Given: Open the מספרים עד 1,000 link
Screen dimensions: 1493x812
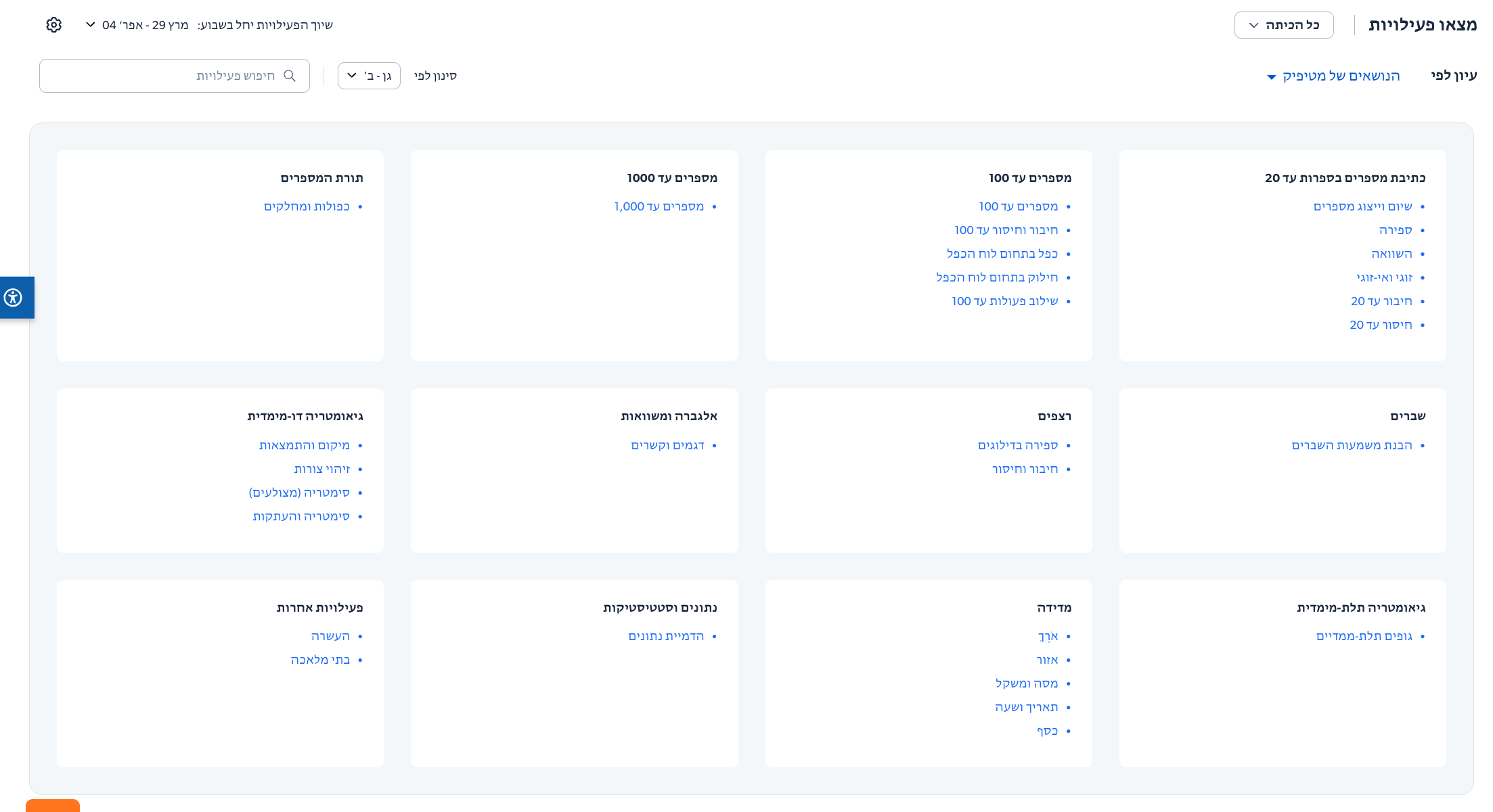Looking at the screenshot, I should pos(659,206).
